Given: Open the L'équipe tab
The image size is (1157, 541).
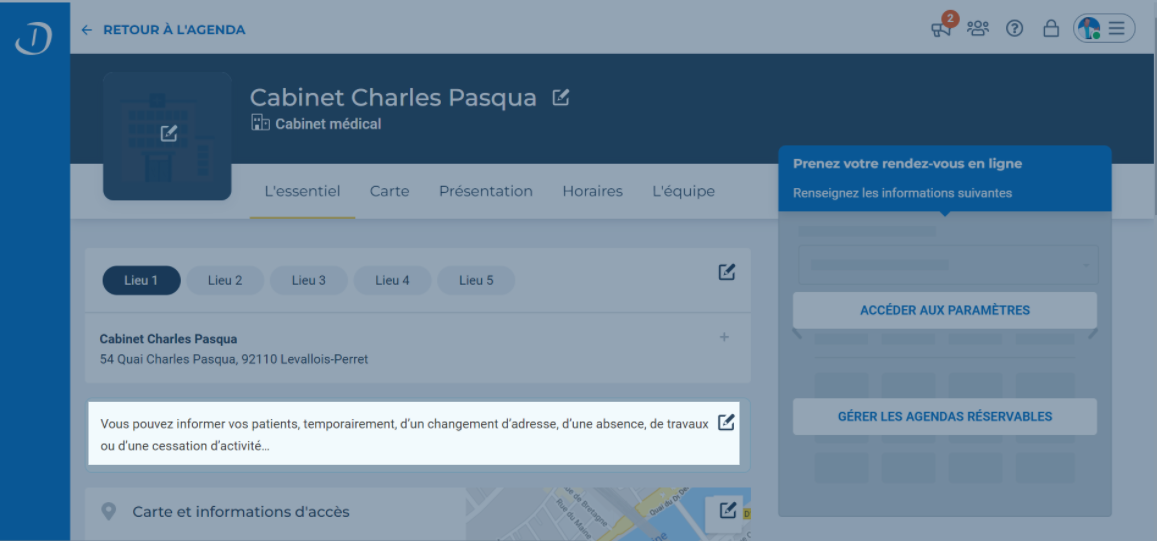Looking at the screenshot, I should click(x=683, y=191).
